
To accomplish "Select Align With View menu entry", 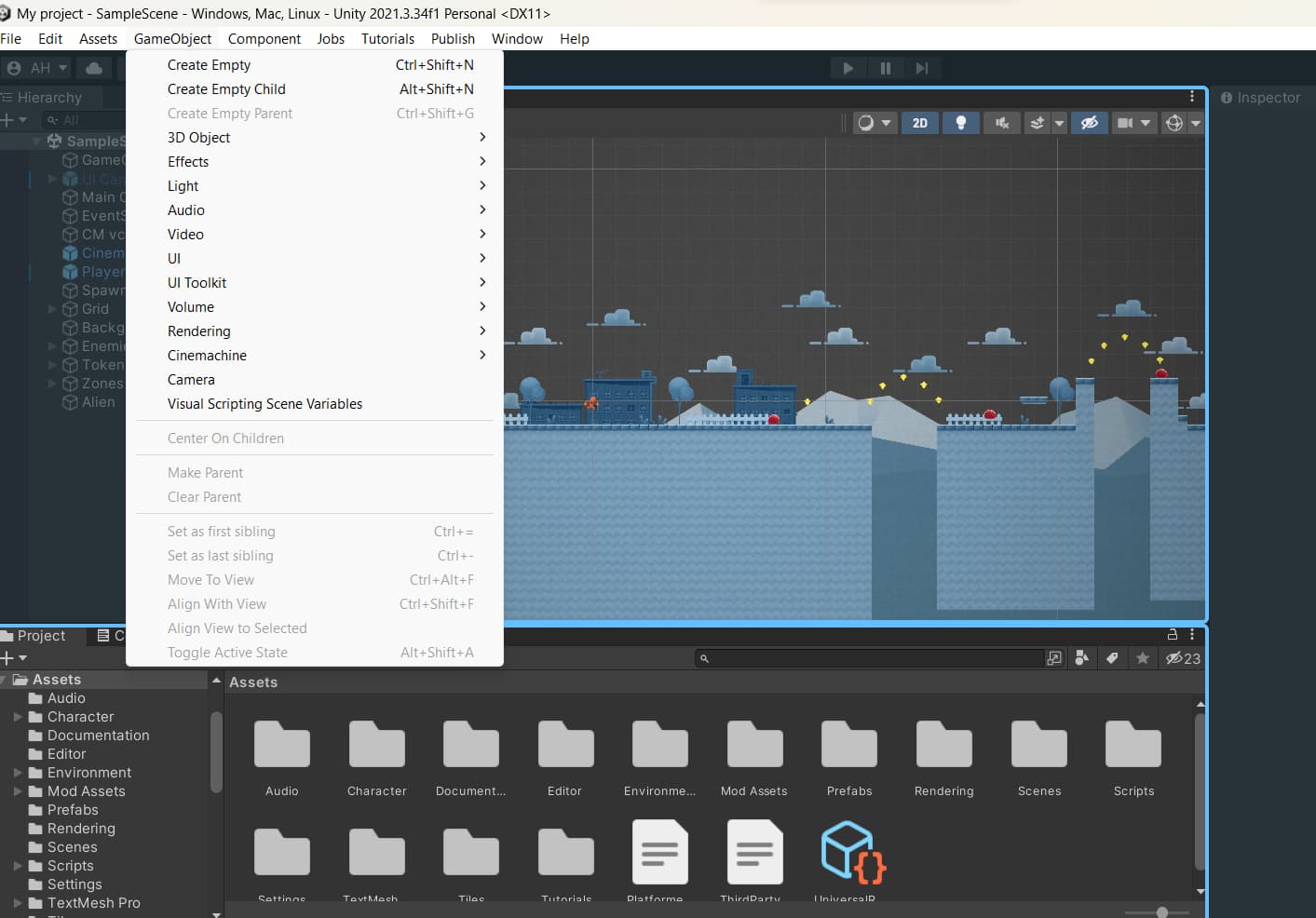I will pos(217,603).
